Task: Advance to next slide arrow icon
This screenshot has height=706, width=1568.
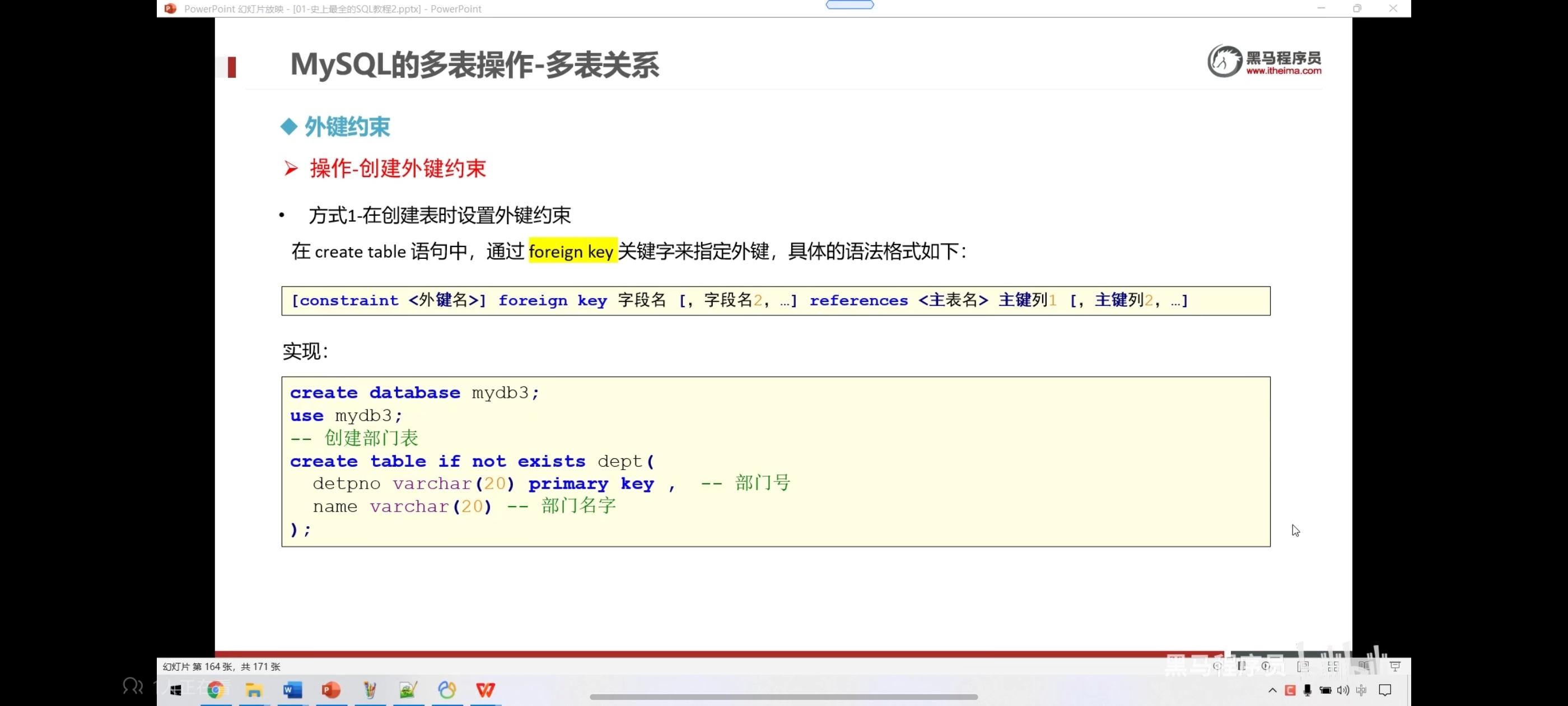Action: click(x=1266, y=666)
